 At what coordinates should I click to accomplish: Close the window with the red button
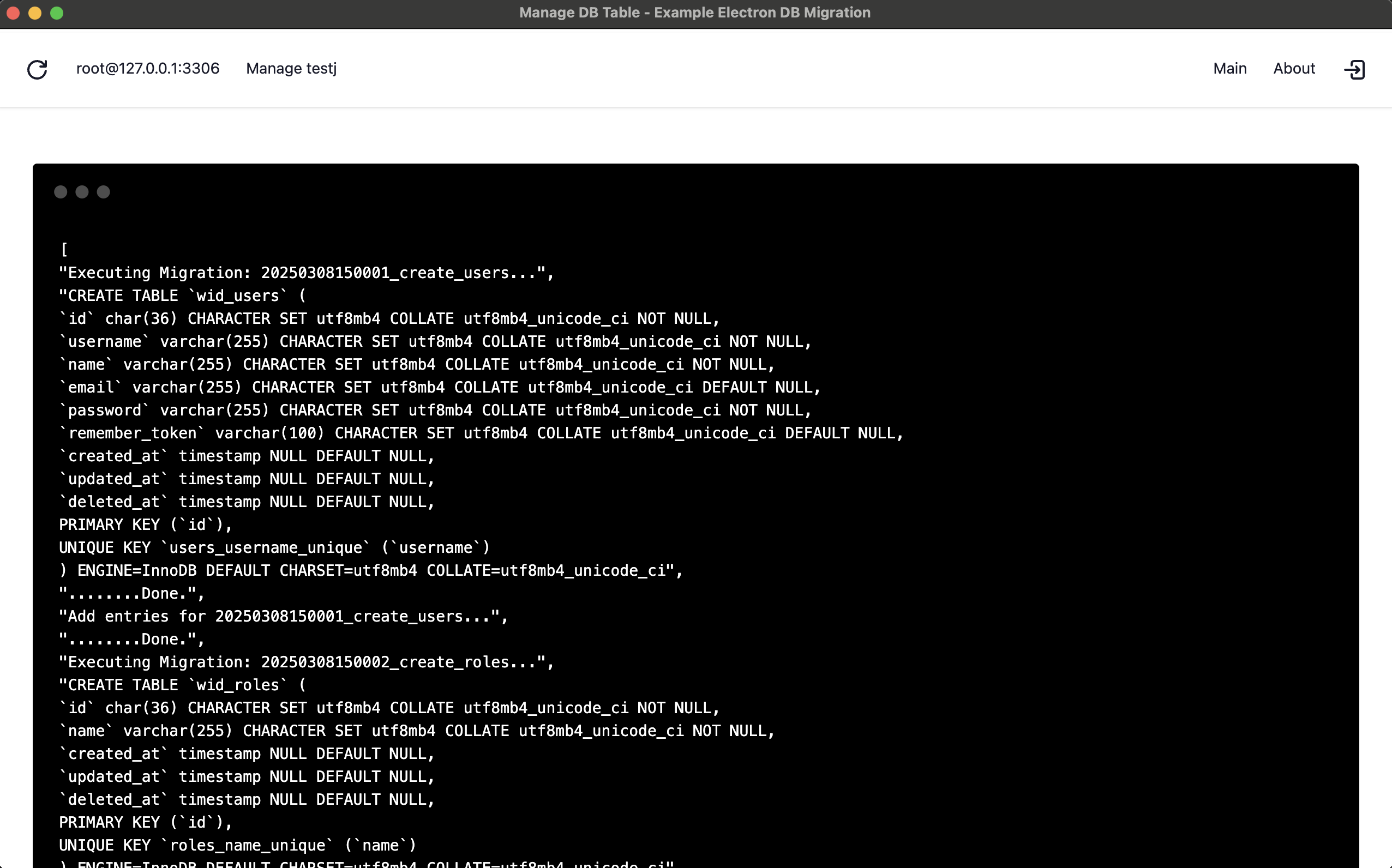[13, 13]
